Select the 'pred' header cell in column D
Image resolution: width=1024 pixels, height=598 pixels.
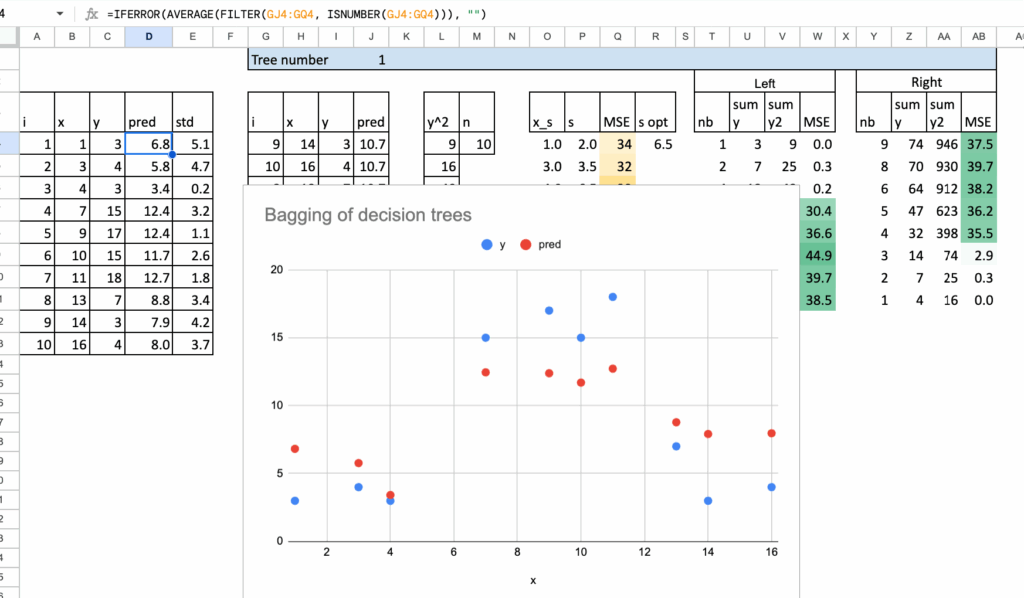(149, 122)
